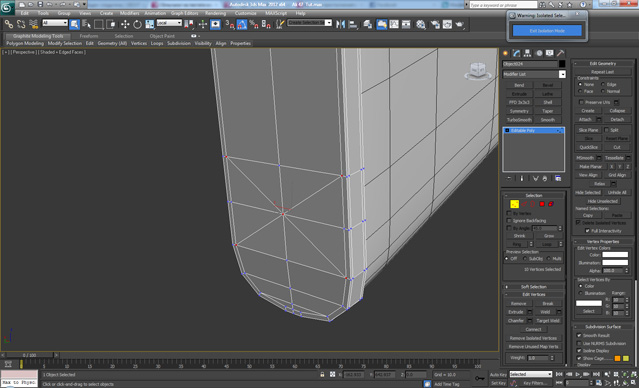This screenshot has width=639, height=388.
Task: Collapse the Vertex Properties rollout
Action: (x=603, y=241)
